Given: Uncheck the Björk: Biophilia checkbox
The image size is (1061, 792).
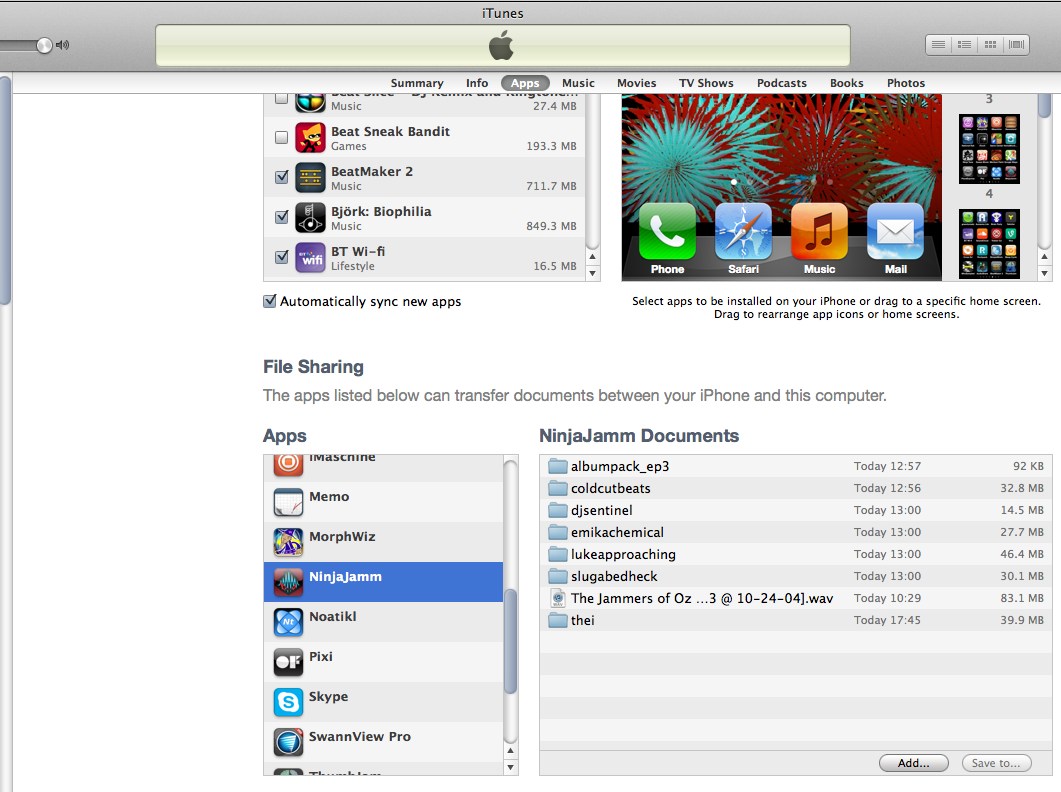Looking at the screenshot, I should tap(281, 217).
